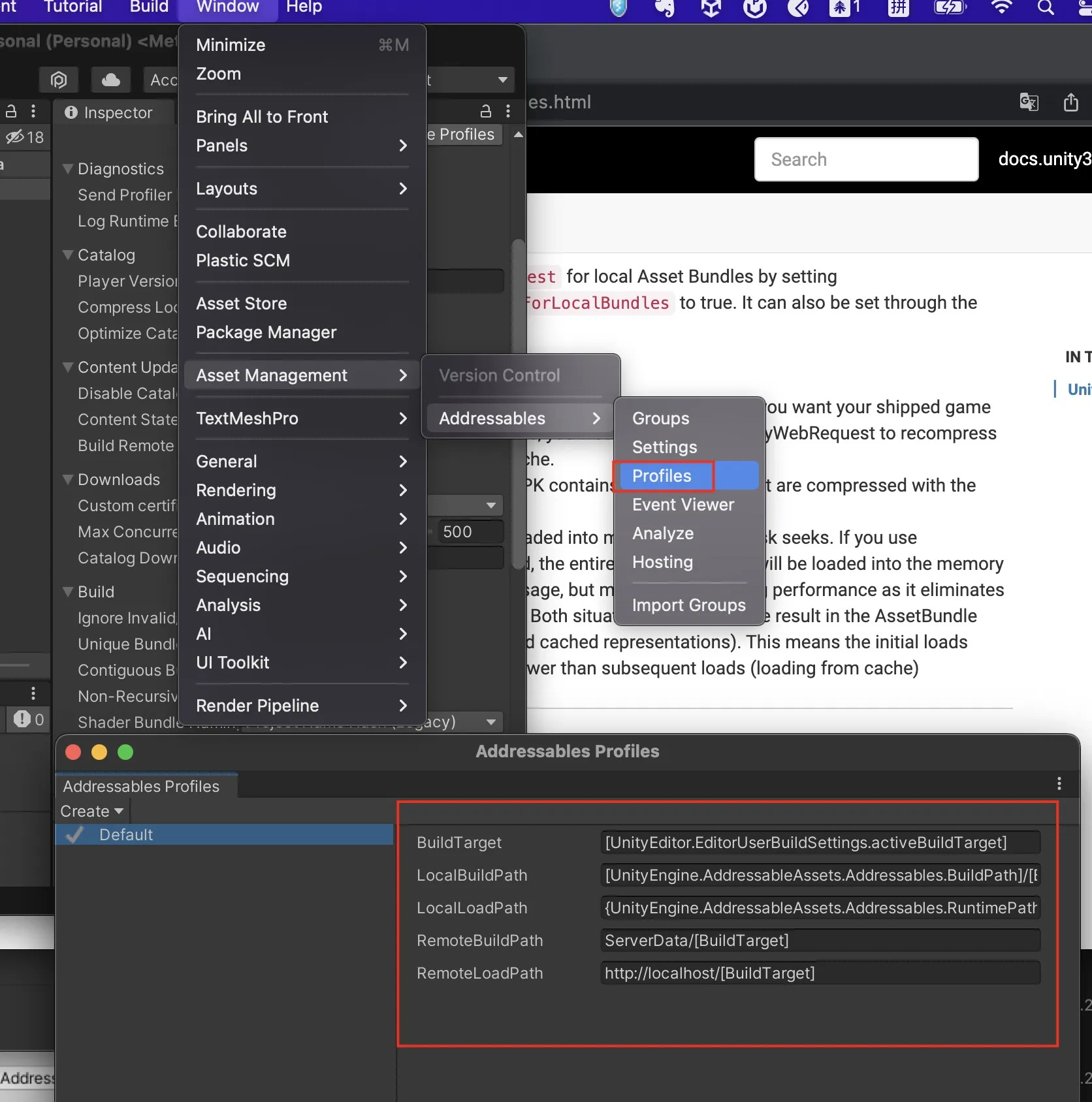Image resolution: width=1092 pixels, height=1102 pixels.
Task: Edit the LocalBuildPath value field
Action: click(x=820, y=875)
